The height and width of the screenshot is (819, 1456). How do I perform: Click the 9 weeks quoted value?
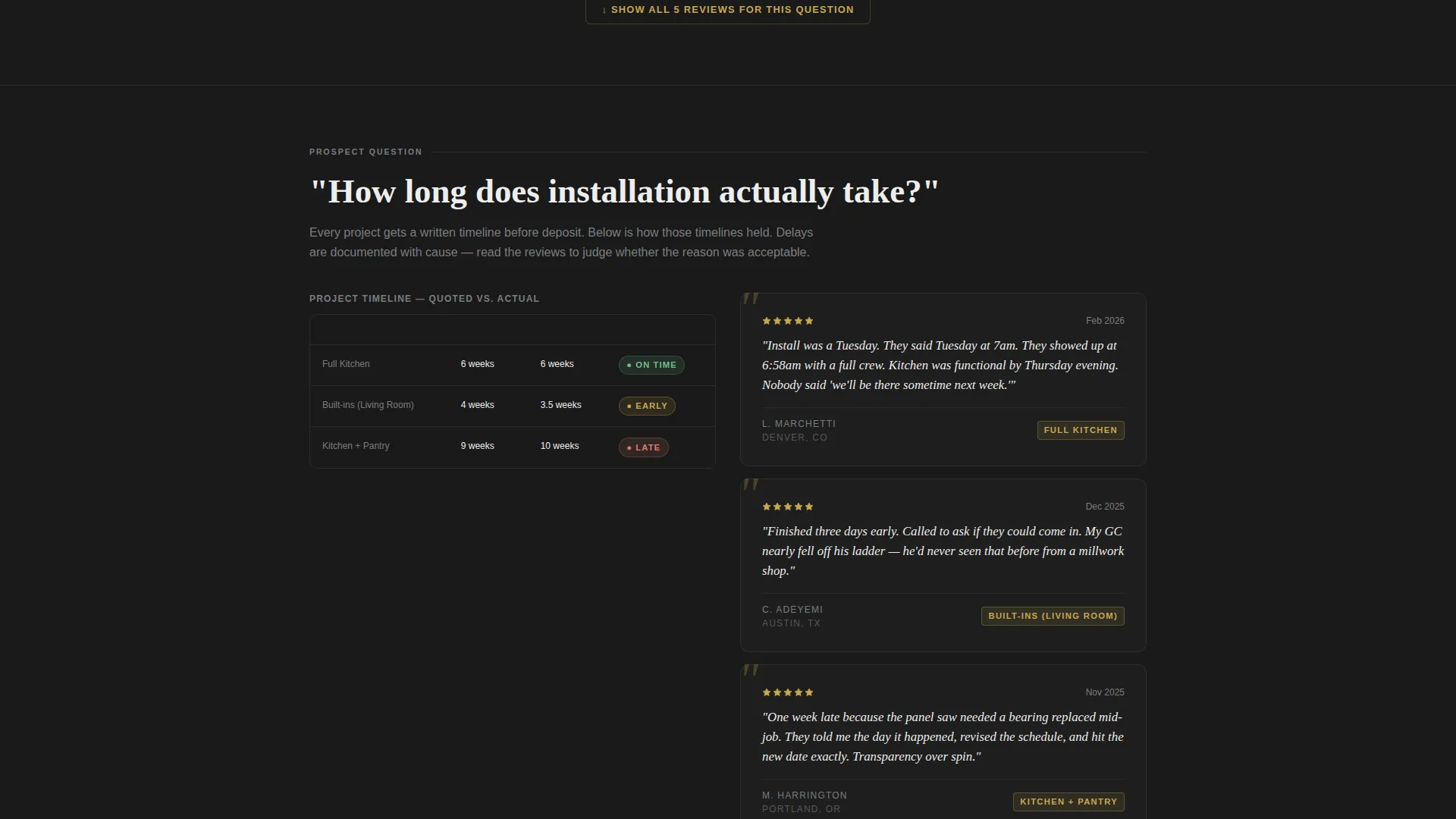click(477, 446)
